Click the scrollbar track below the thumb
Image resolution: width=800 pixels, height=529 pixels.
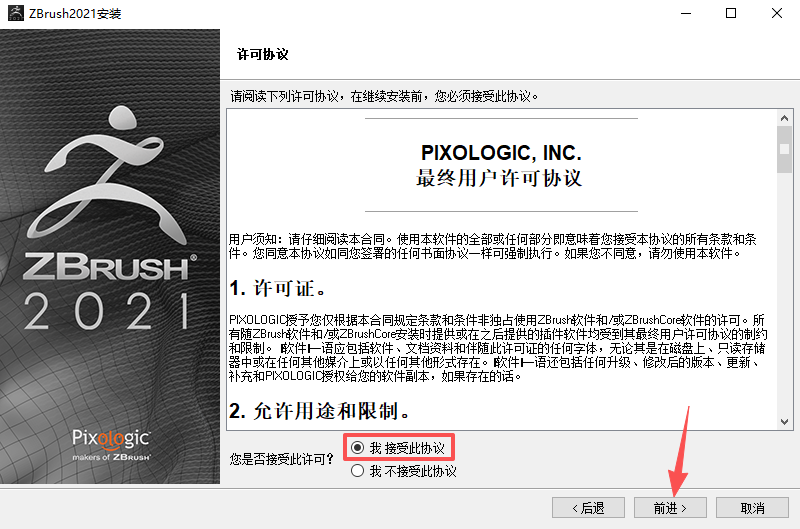pos(784,294)
